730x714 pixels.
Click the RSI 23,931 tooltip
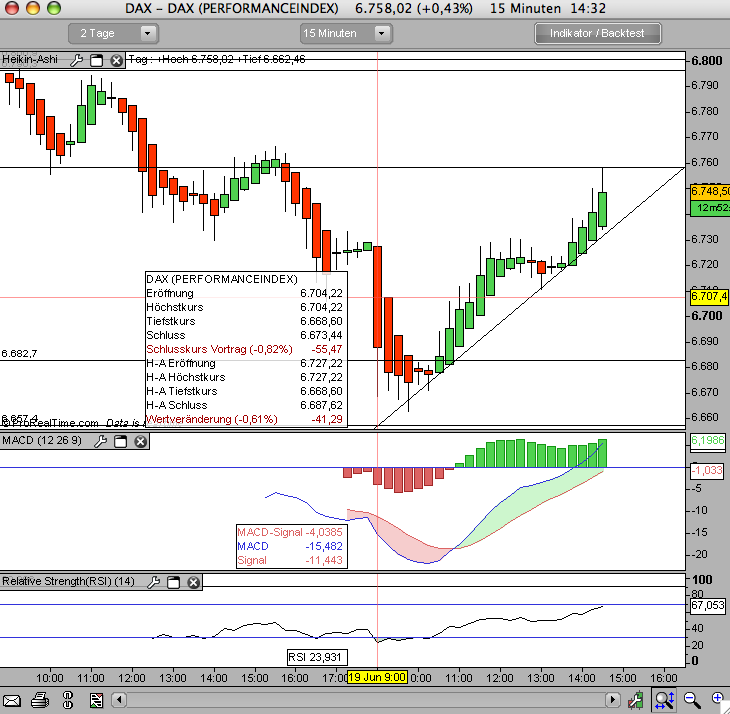[317, 657]
